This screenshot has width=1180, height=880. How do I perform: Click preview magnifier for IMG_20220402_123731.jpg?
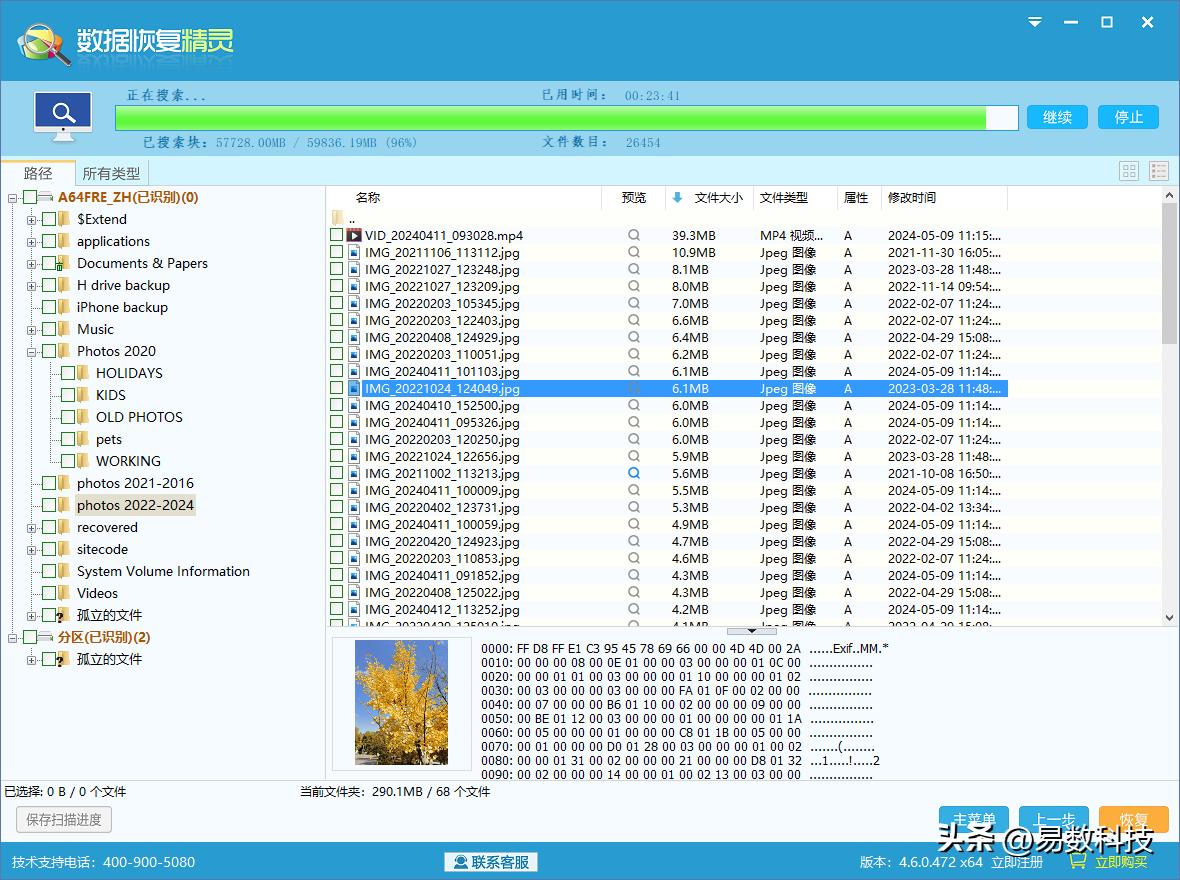click(x=634, y=507)
